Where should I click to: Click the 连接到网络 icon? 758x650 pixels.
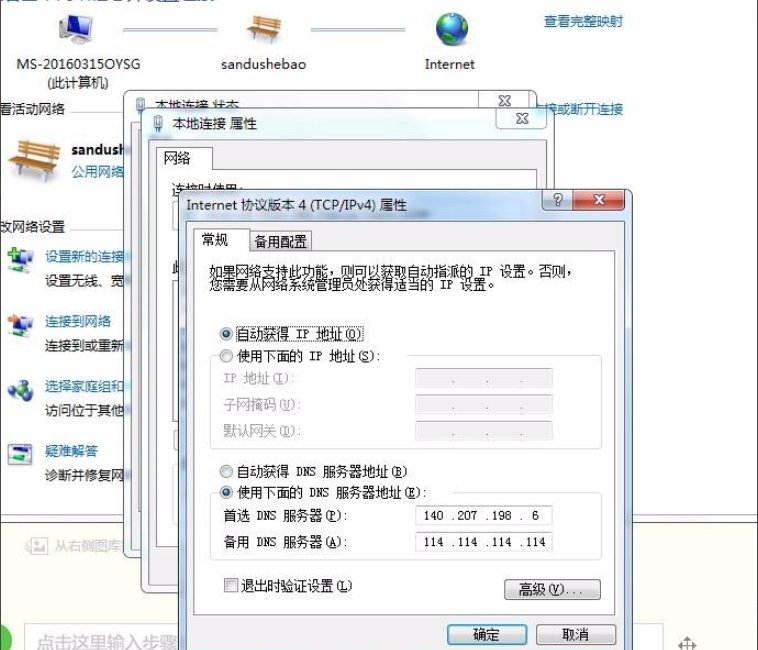[x=20, y=325]
